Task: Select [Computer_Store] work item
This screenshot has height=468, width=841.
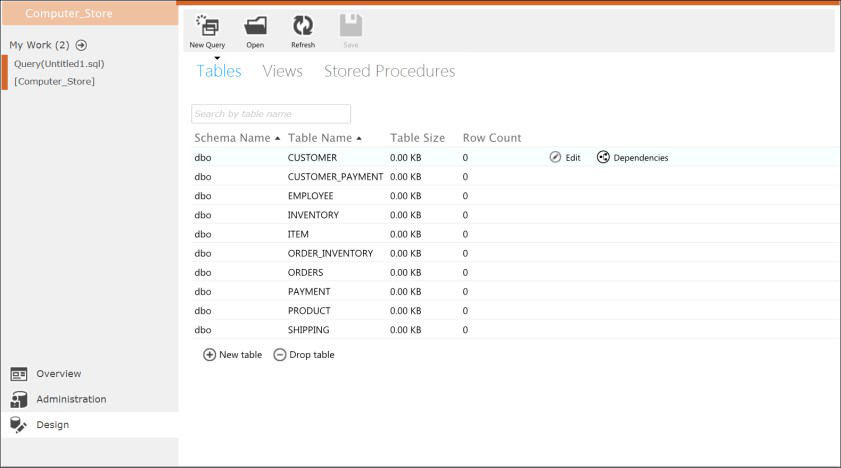Action: [54, 81]
